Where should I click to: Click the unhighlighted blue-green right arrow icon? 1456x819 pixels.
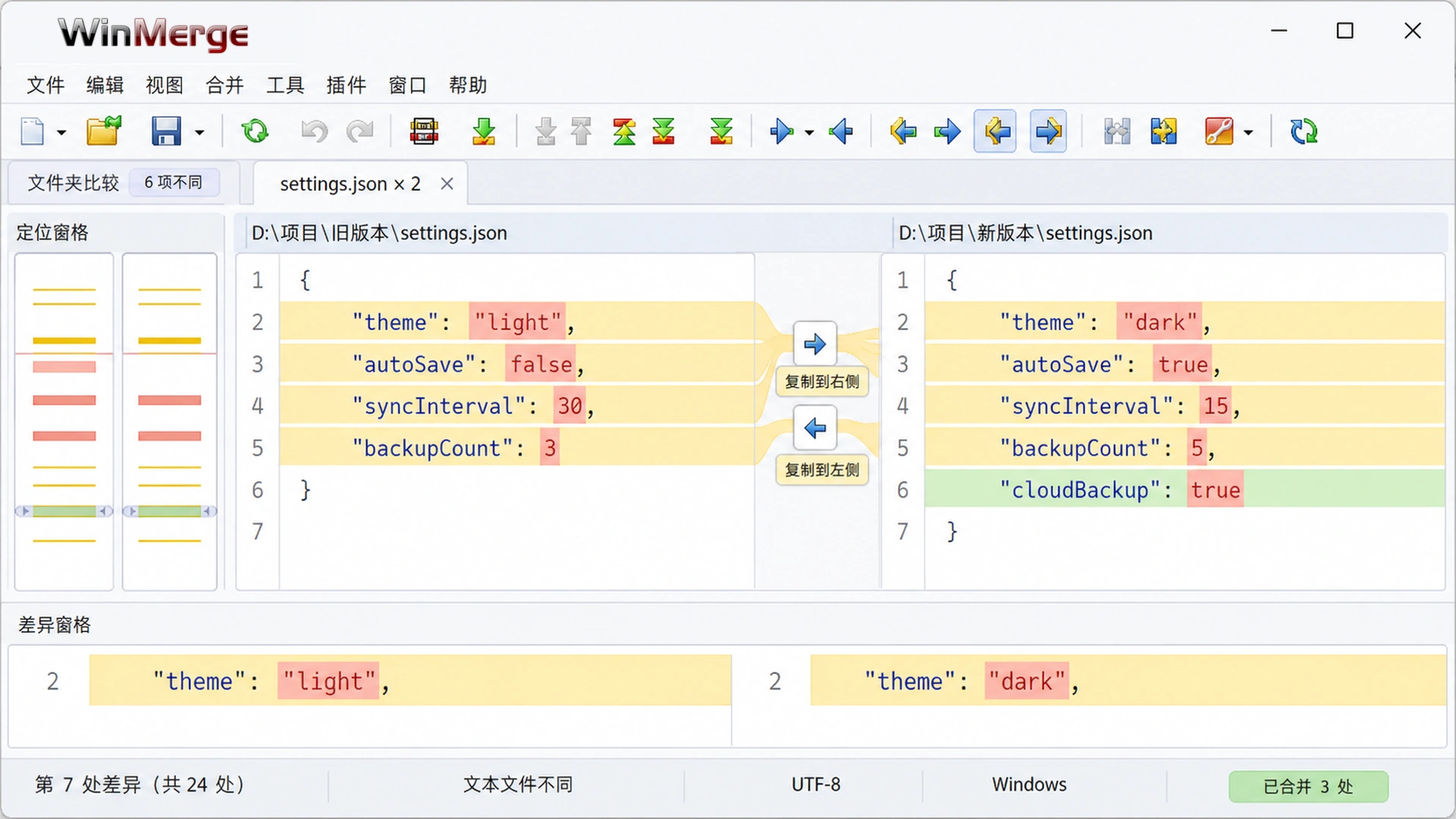[947, 131]
